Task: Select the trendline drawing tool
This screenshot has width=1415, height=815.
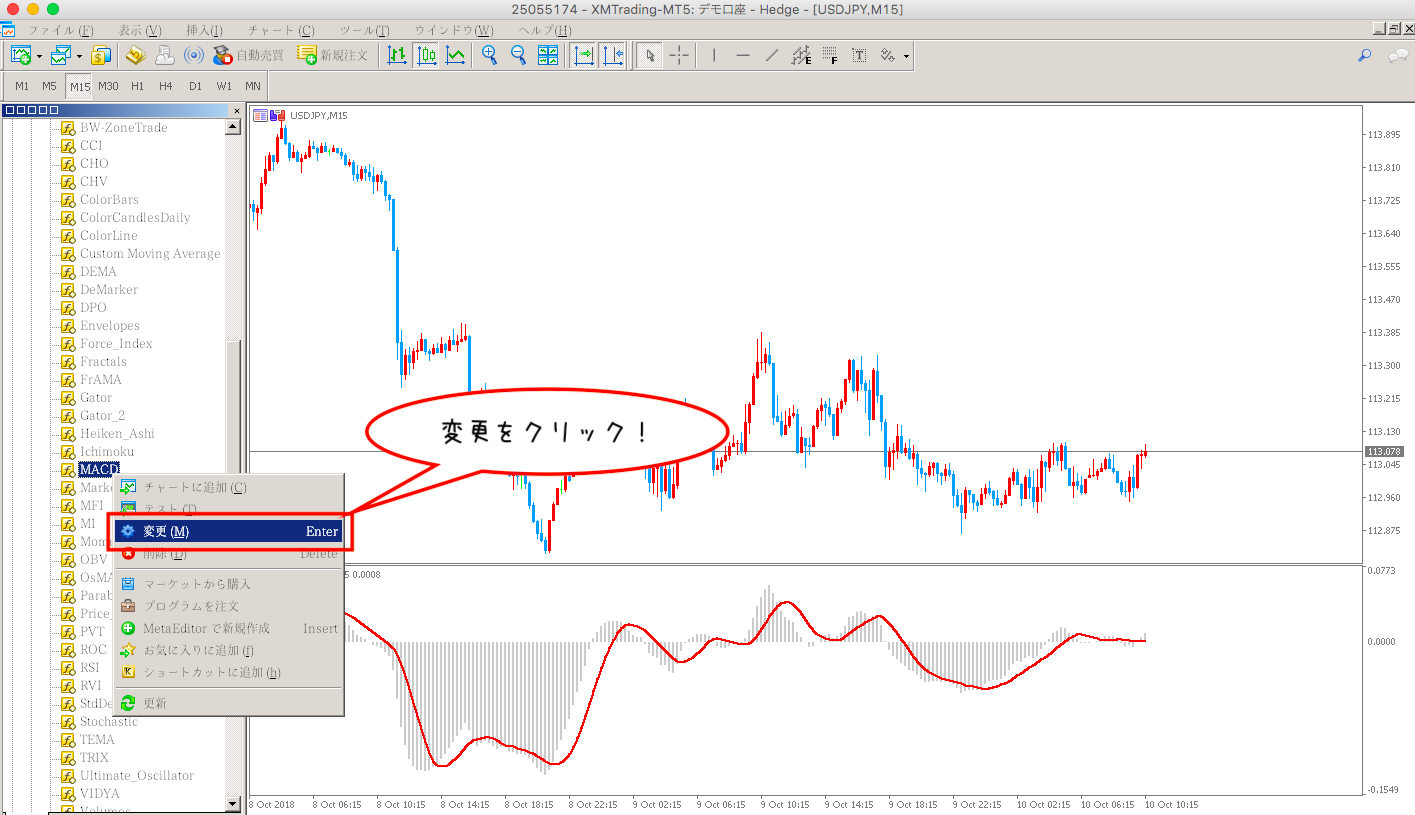Action: click(x=771, y=56)
